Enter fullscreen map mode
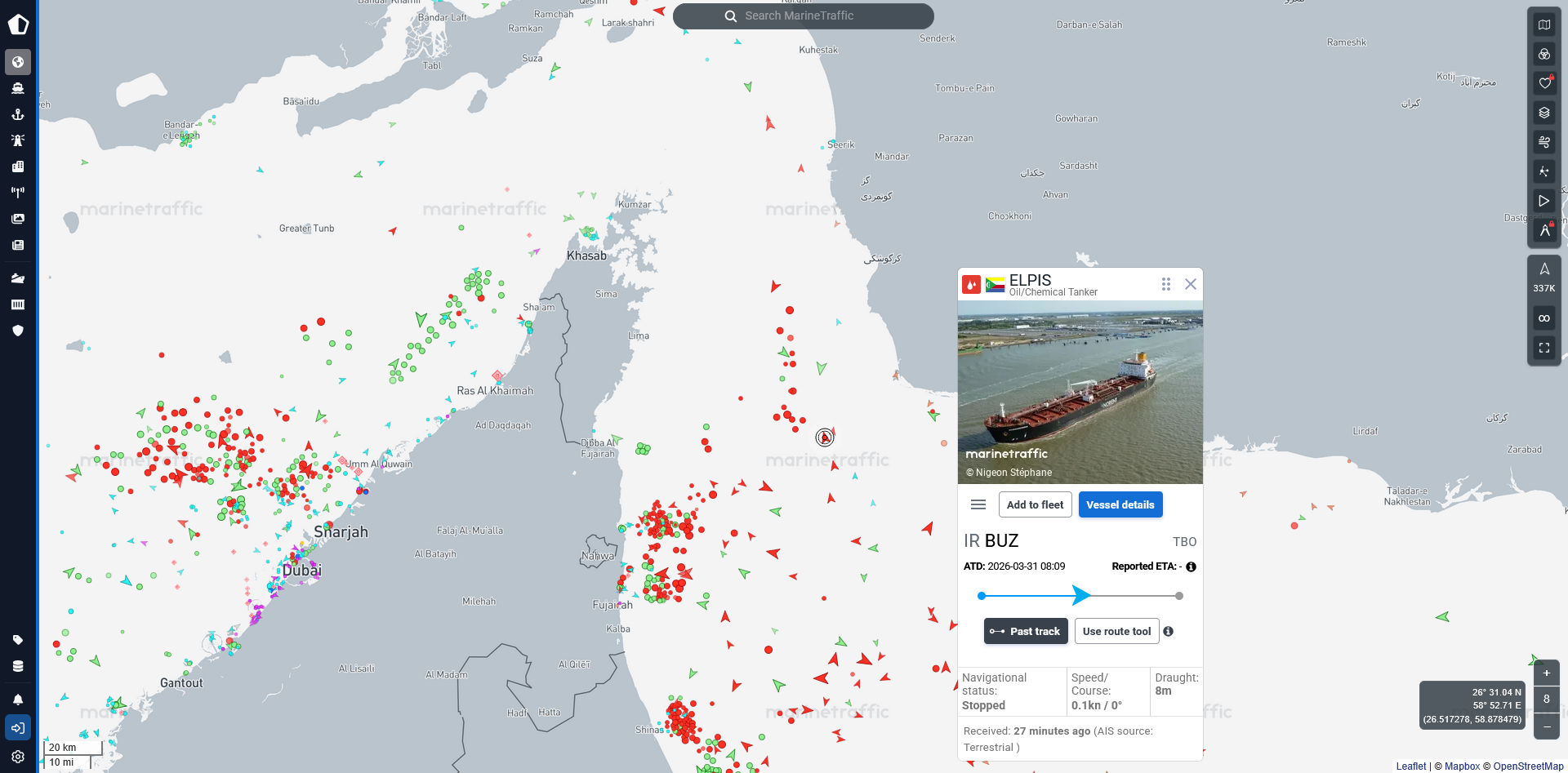1568x773 pixels. click(1544, 348)
